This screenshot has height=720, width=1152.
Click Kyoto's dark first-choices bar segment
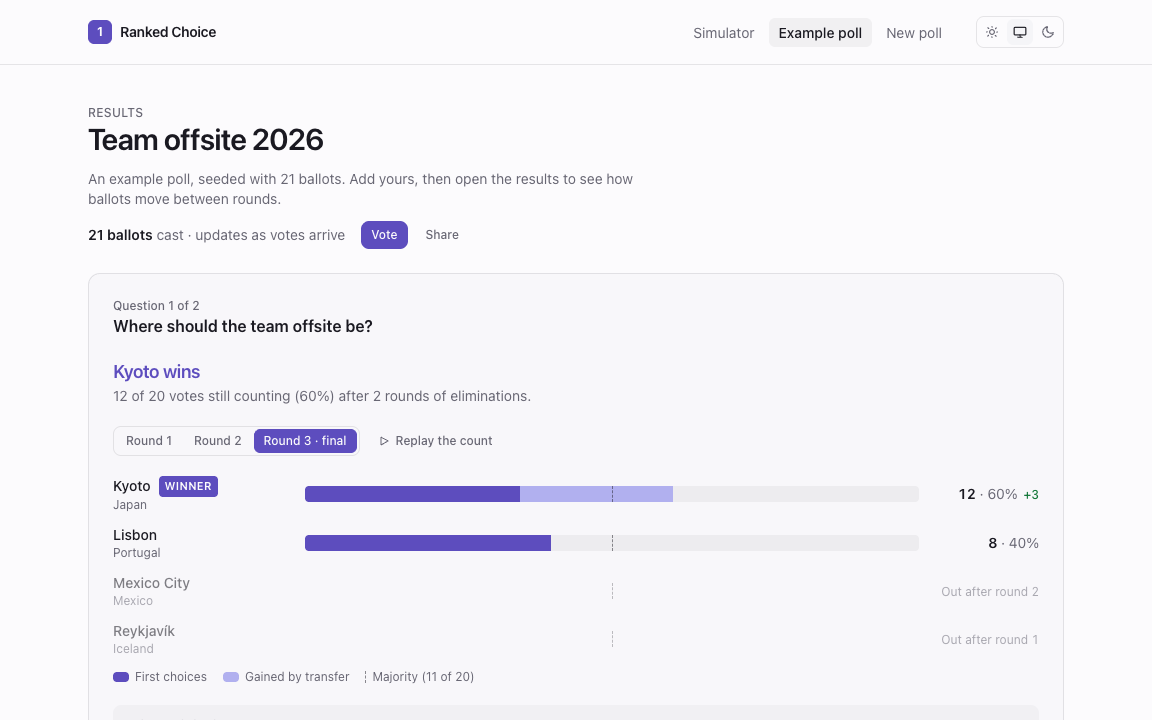pos(412,494)
